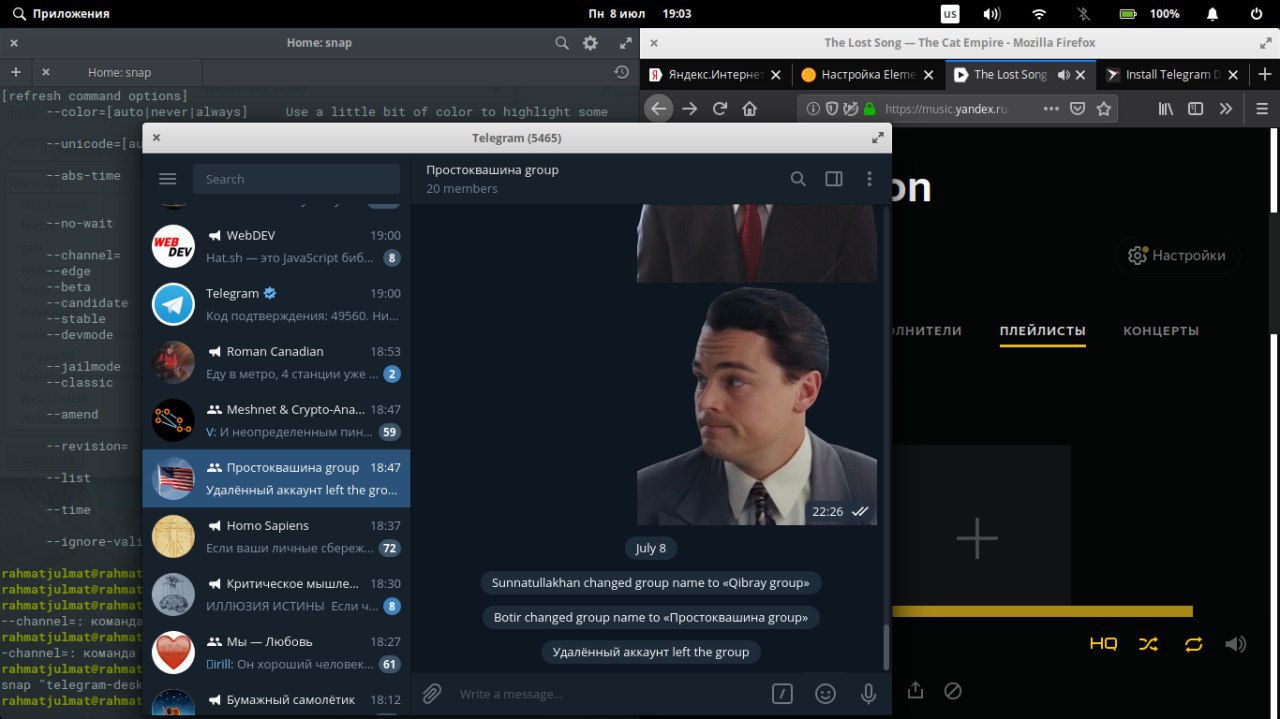This screenshot has width=1280, height=719.
Task: Toggle Telegram right info side panel
Action: coord(834,179)
